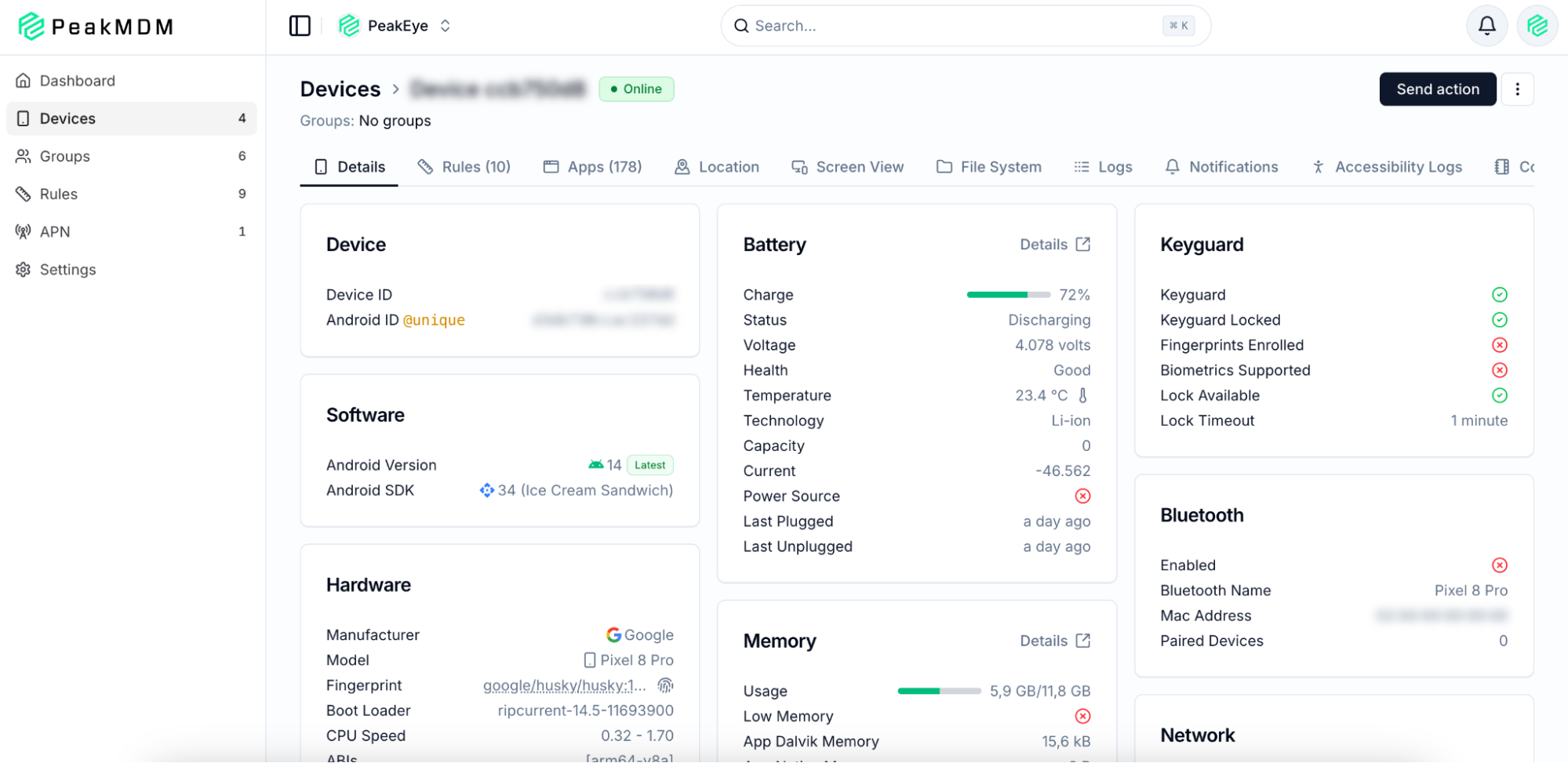The image size is (1568, 763).
Task: Click the fingerprint icon in Hardware
Action: [x=665, y=685]
